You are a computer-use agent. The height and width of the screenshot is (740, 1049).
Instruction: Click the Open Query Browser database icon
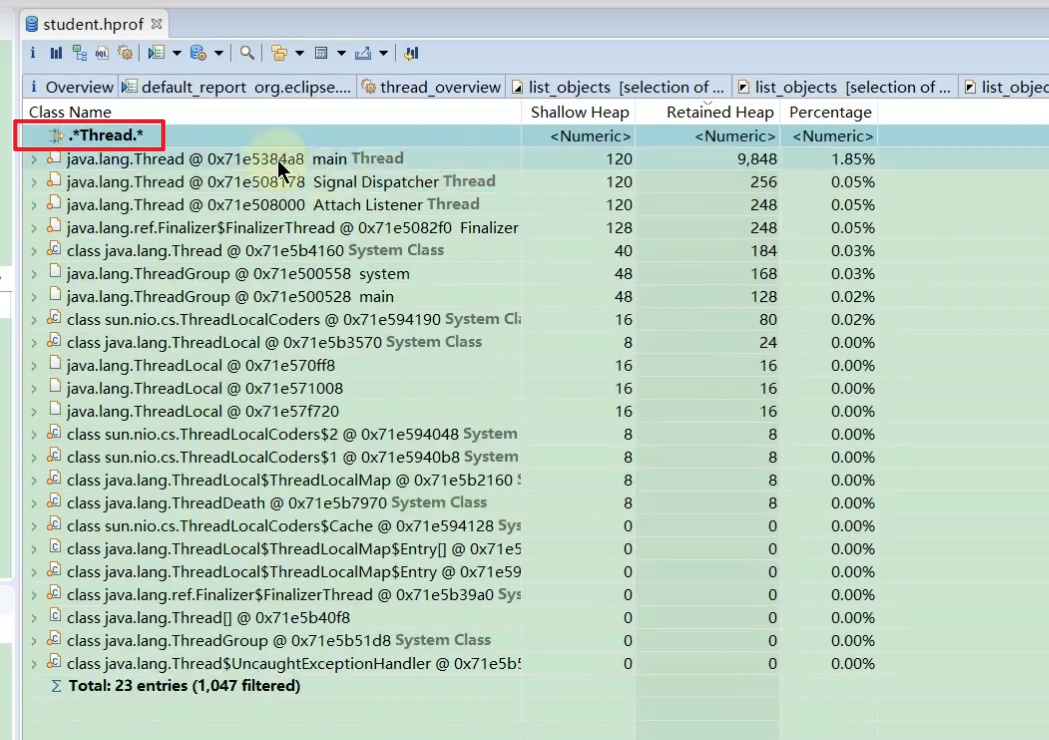coord(198,53)
